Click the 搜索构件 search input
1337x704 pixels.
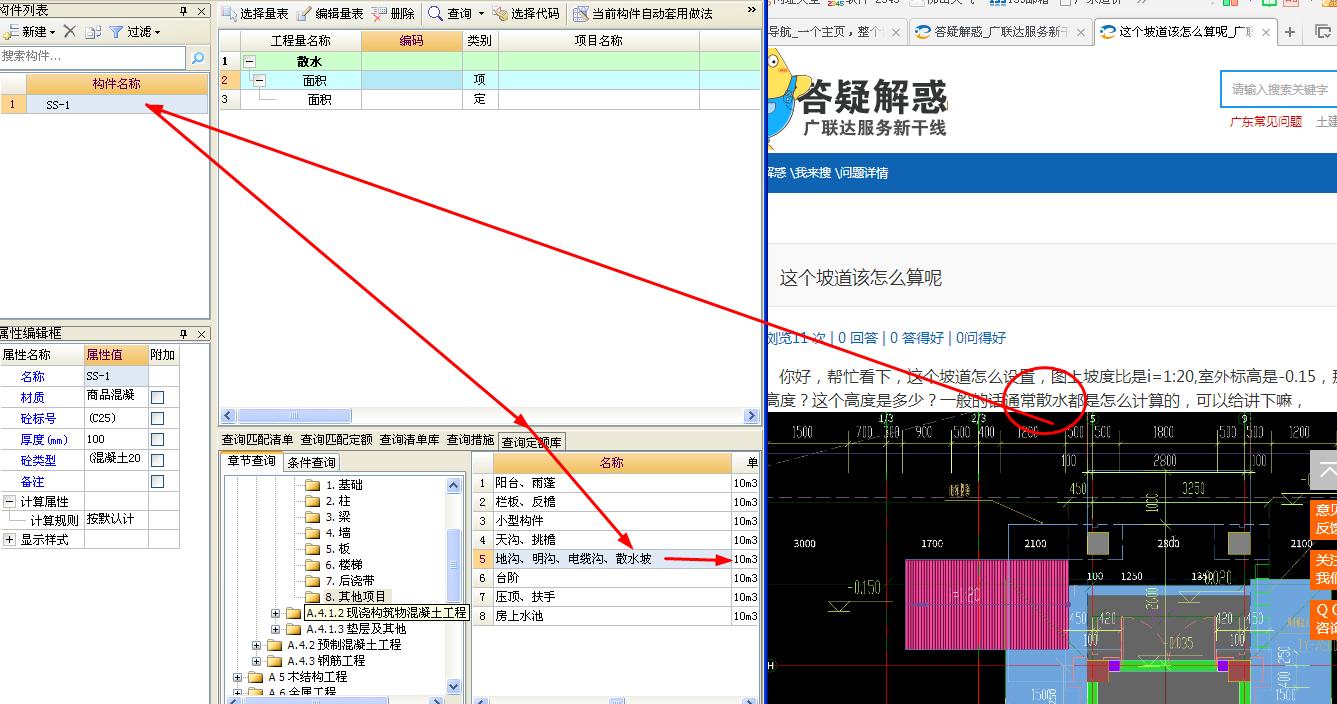tap(93, 57)
